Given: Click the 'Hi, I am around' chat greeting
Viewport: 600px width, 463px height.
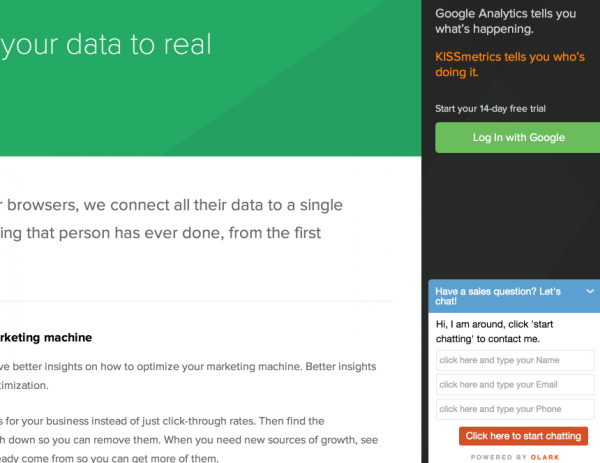Looking at the screenshot, I should point(494,331).
